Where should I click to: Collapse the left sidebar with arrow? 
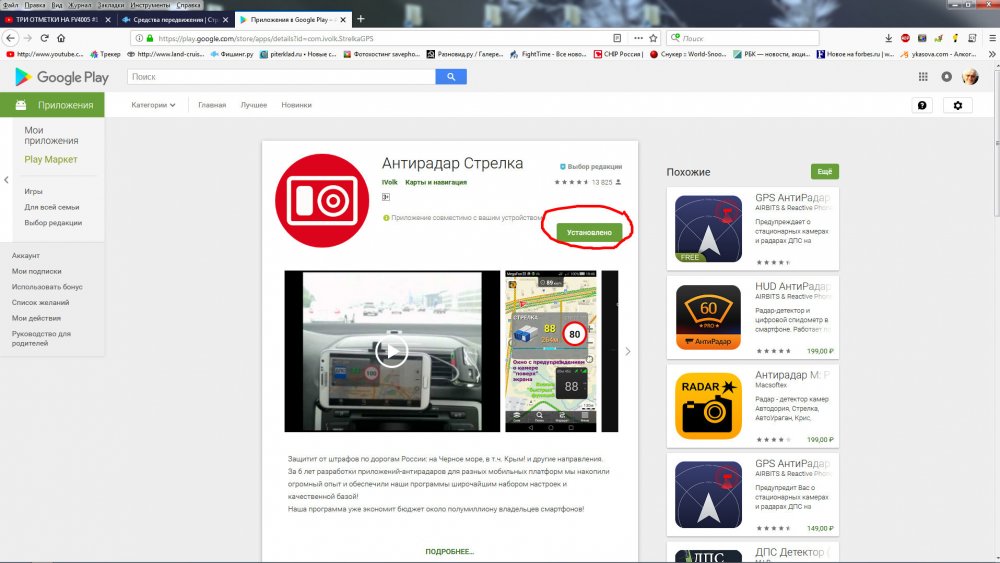tap(6, 180)
